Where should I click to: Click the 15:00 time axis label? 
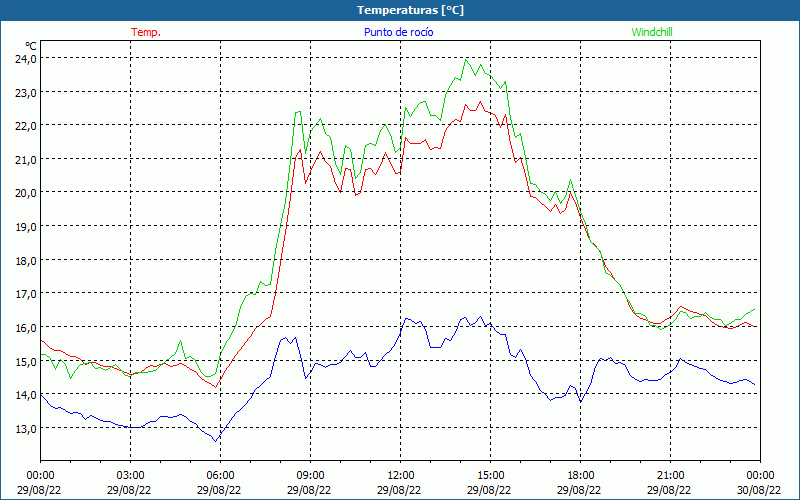(x=490, y=476)
